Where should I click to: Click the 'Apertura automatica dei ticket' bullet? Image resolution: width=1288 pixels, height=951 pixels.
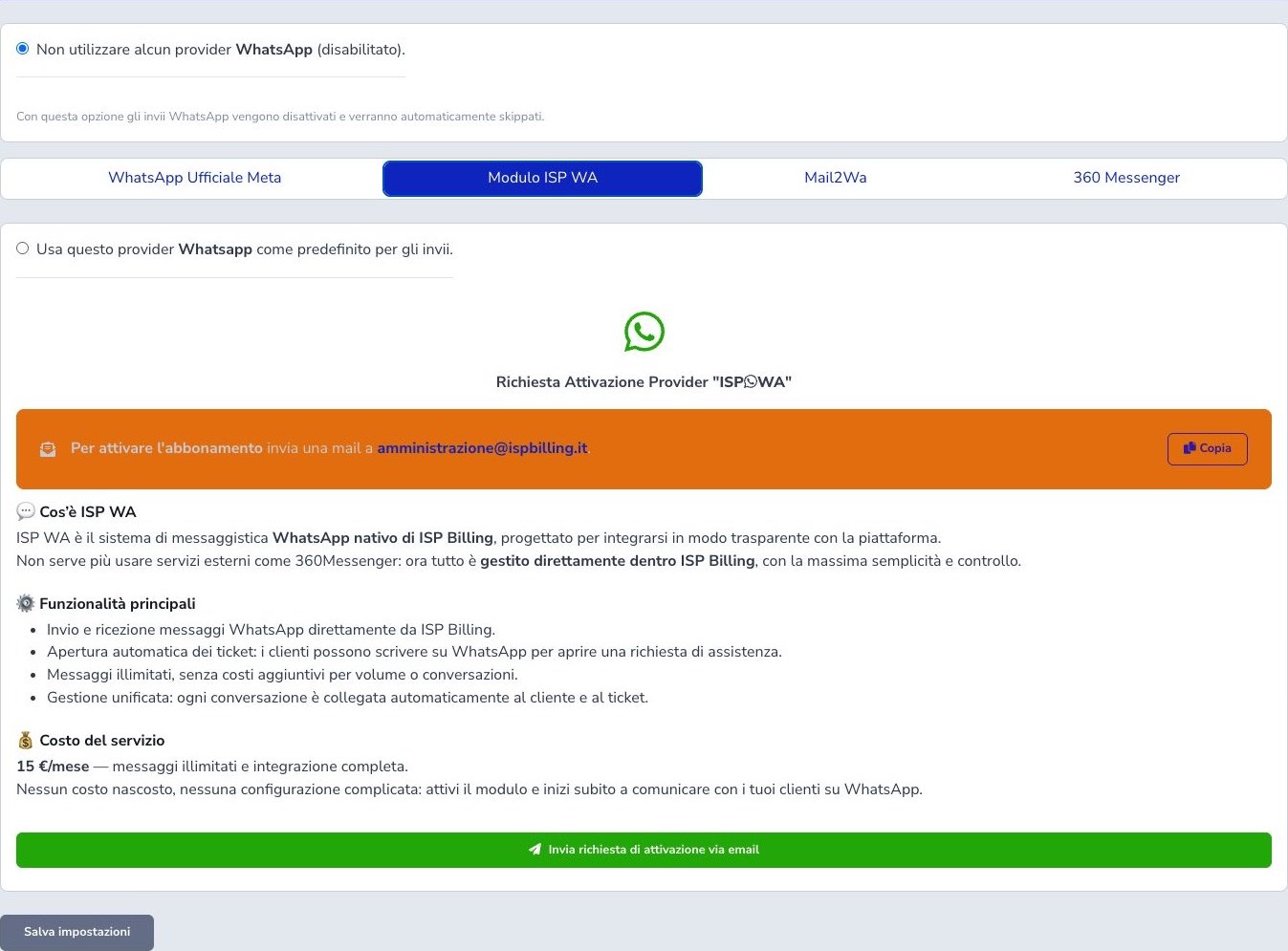[414, 652]
